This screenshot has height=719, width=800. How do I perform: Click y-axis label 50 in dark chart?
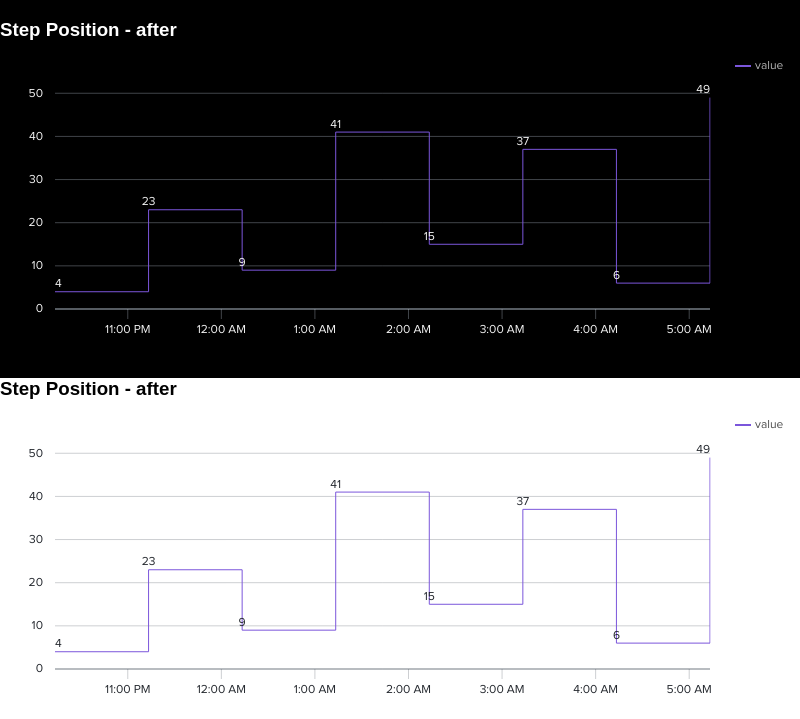tap(36, 93)
